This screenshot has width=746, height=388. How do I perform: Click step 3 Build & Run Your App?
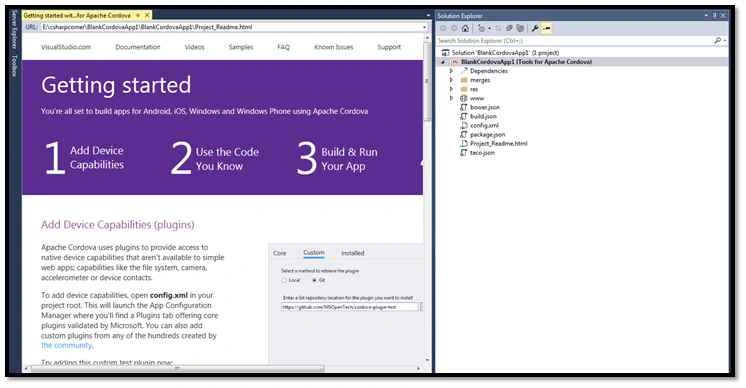pyautogui.click(x=337, y=158)
